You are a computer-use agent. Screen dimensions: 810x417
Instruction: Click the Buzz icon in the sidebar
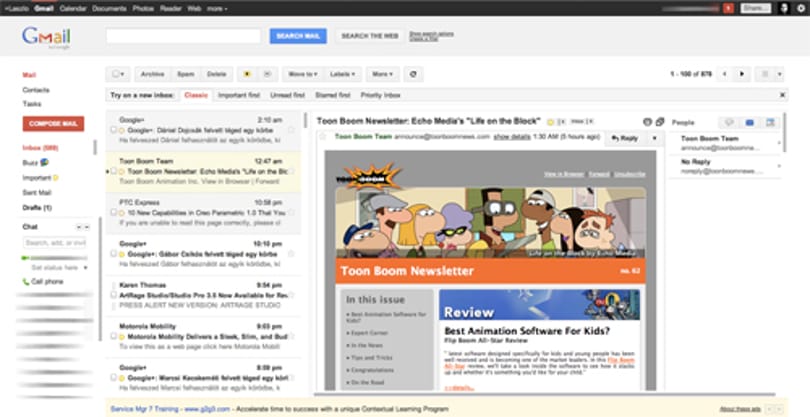click(44, 162)
